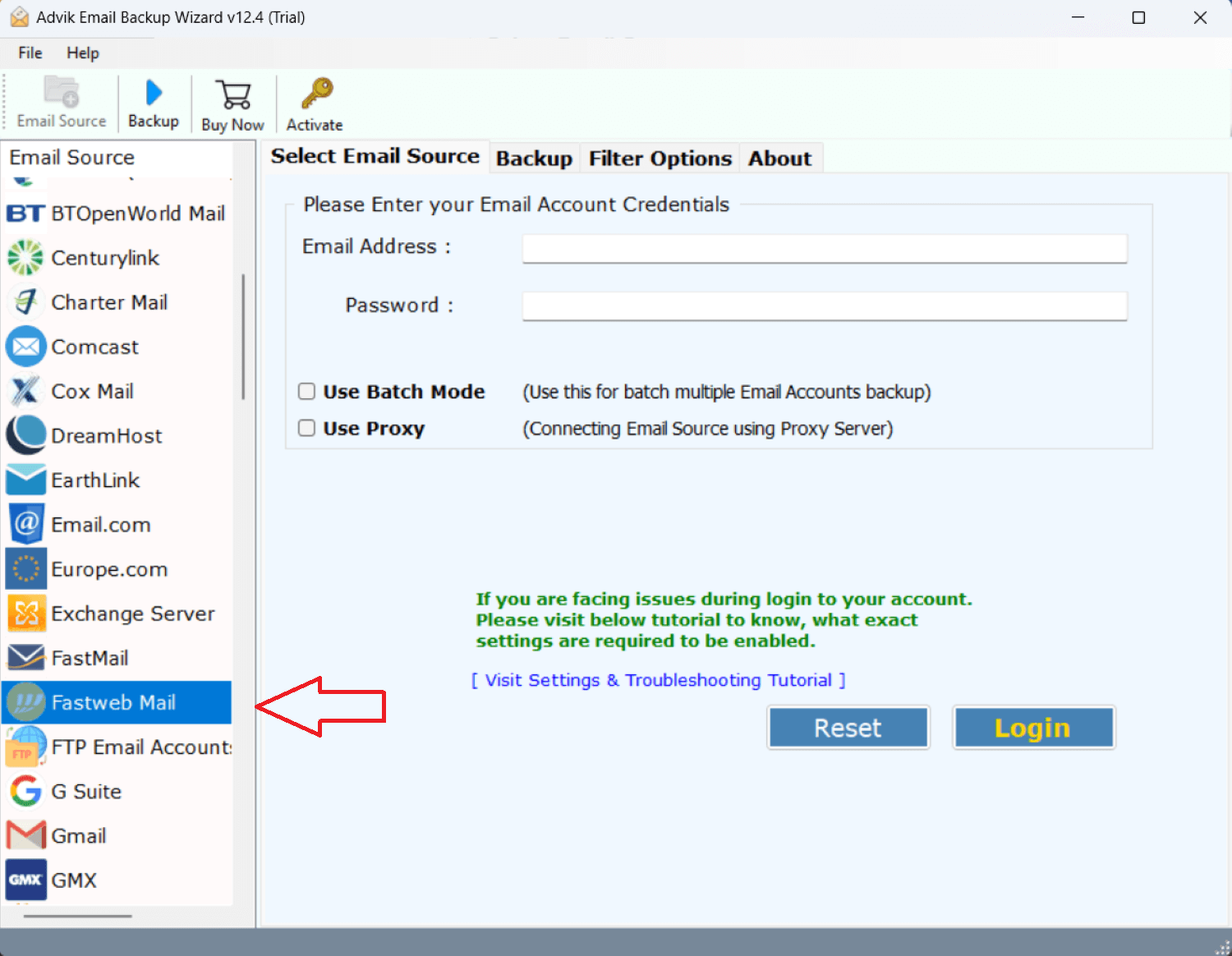Image resolution: width=1232 pixels, height=956 pixels.
Task: Open the File menu
Action: [30, 53]
